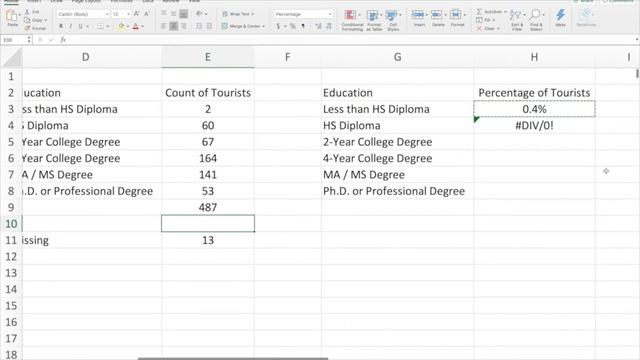This screenshot has height=360, width=640.
Task: Select column H header
Action: [x=534, y=57]
